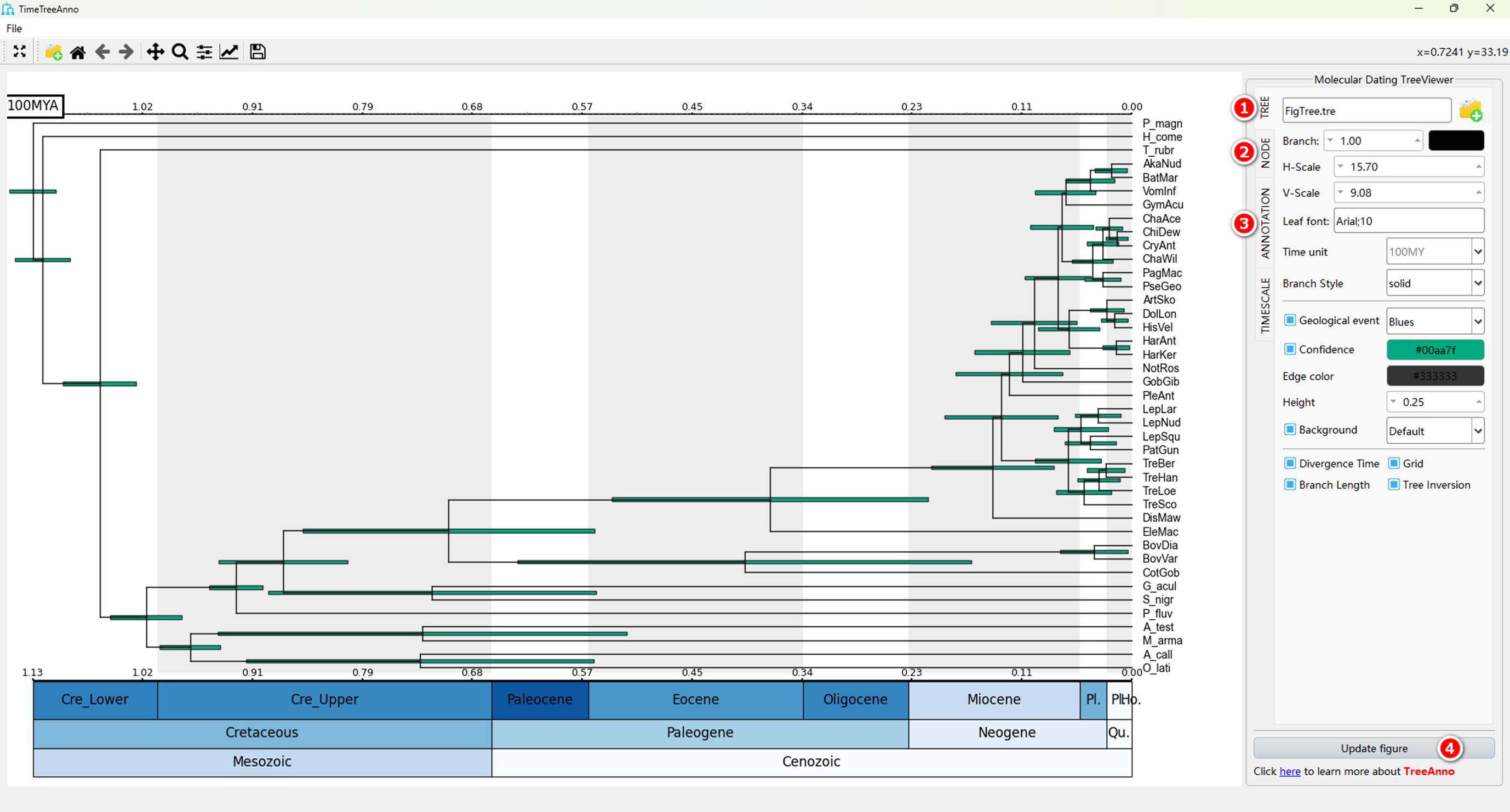
Task: Increase the Height value
Action: (1478, 402)
